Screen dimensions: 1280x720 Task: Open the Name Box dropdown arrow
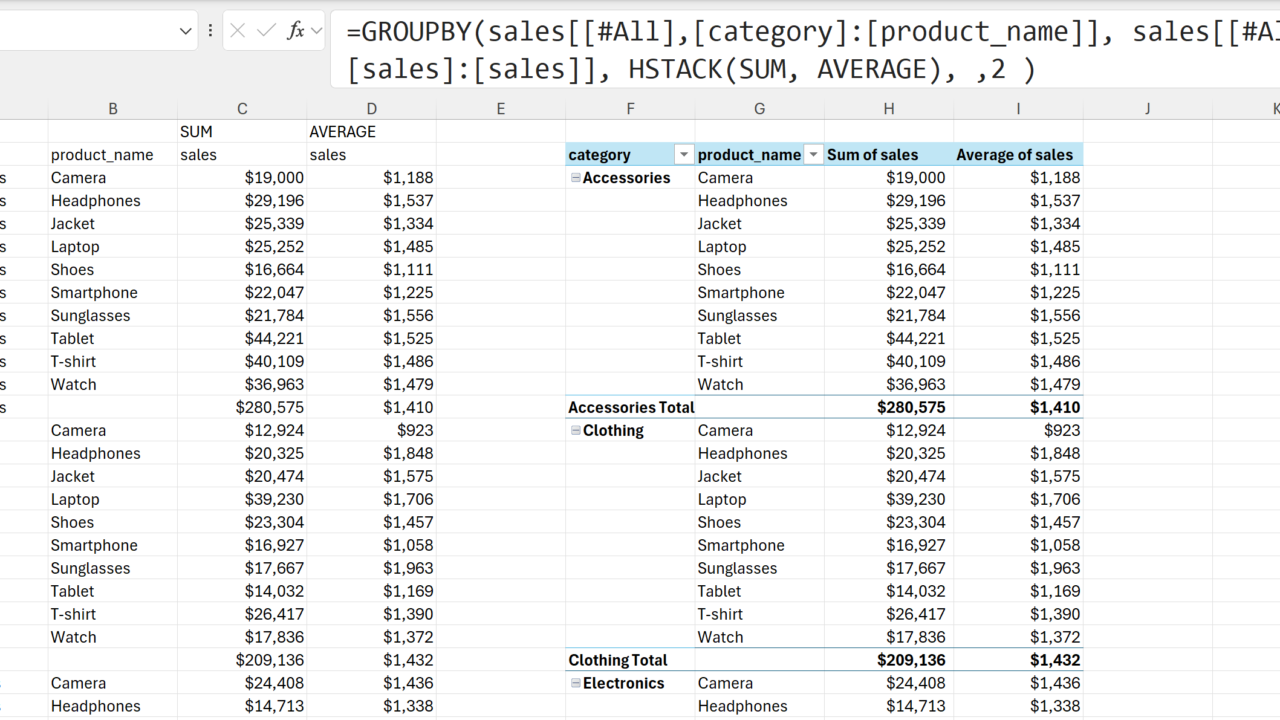point(185,31)
